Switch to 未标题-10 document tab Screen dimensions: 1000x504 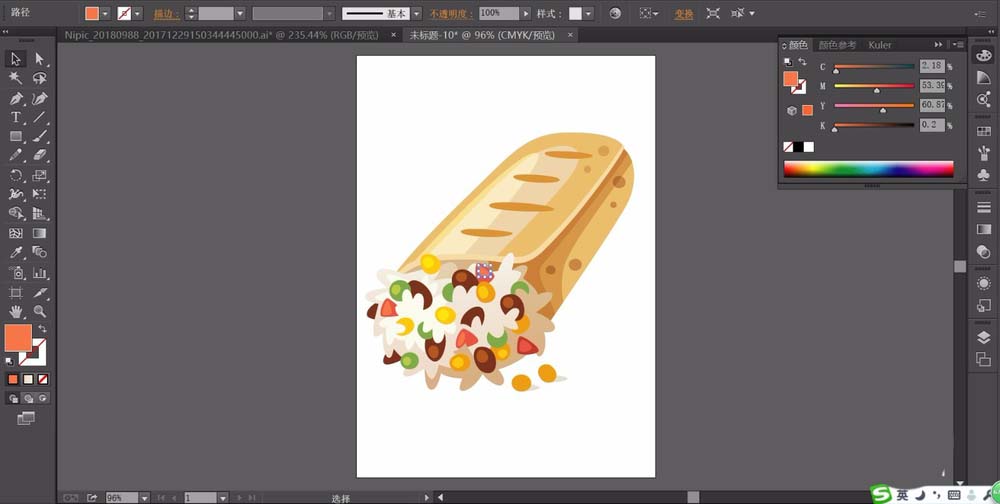coord(484,35)
